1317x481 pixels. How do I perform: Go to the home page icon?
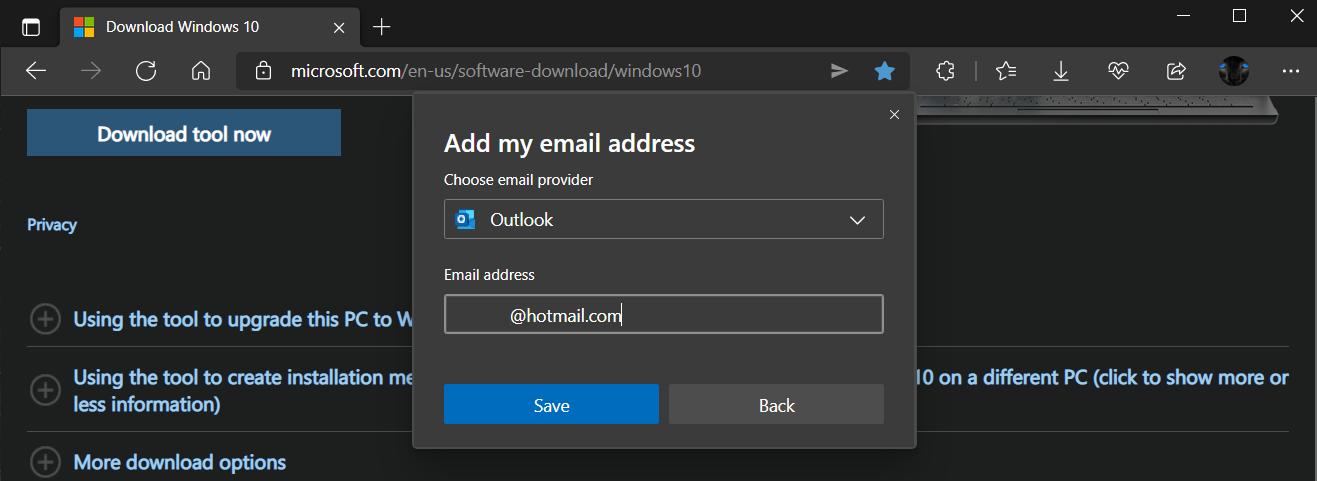[x=201, y=70]
